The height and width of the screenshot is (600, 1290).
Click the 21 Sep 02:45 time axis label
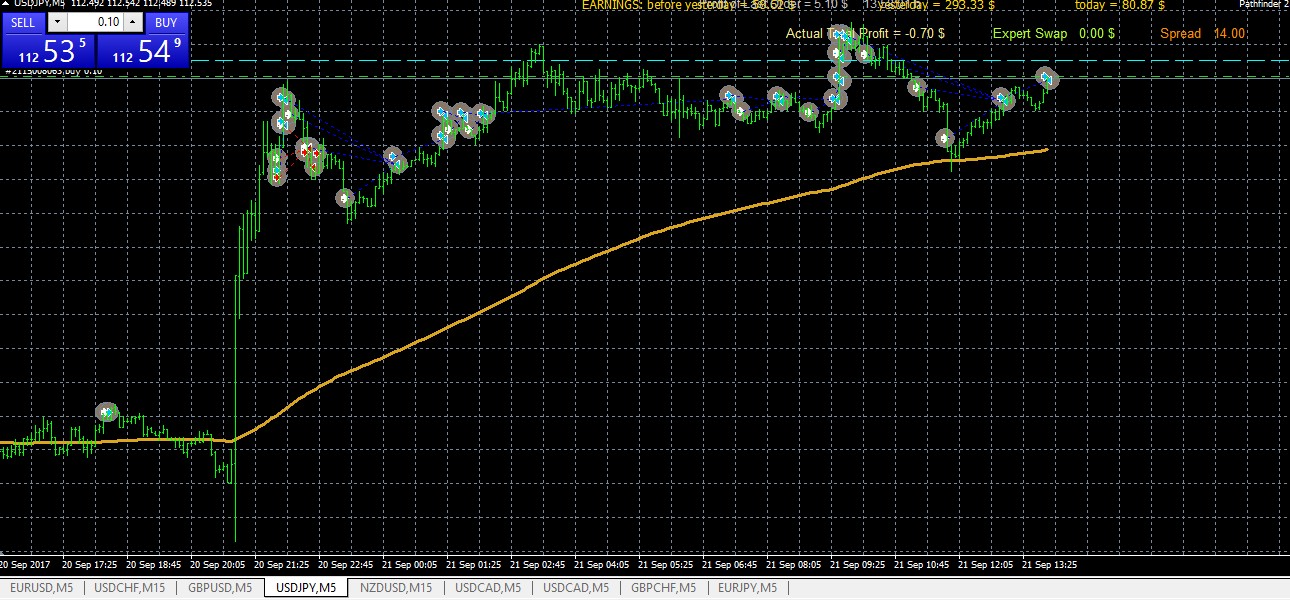pos(538,564)
